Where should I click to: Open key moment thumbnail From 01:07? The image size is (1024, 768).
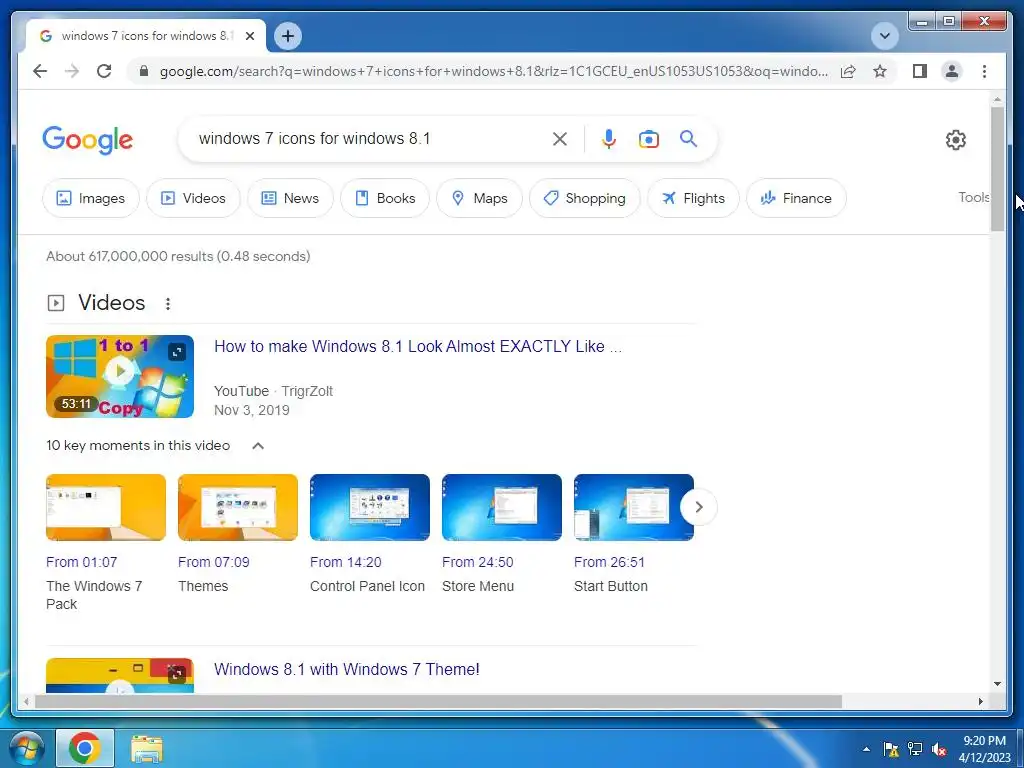click(106, 507)
